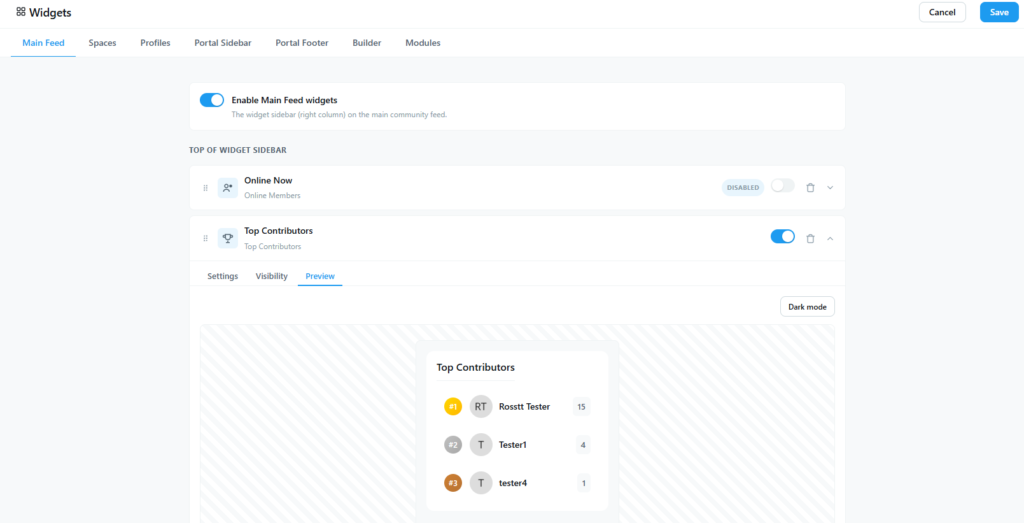Screen dimensions: 1024x523
Task: Turn off the Top Contributors toggle
Action: [x=783, y=236]
